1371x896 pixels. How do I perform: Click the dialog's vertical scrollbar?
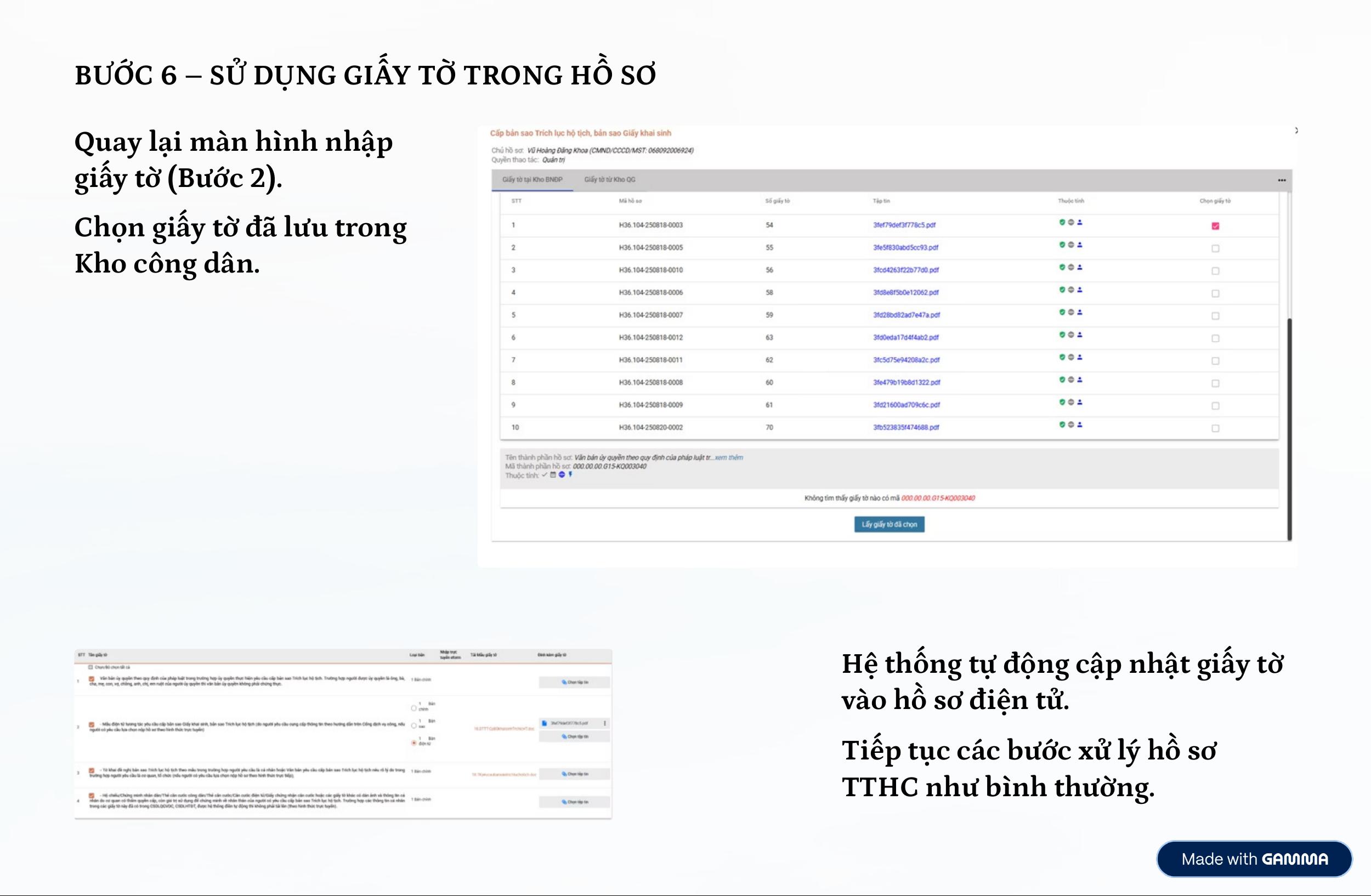tap(1289, 429)
